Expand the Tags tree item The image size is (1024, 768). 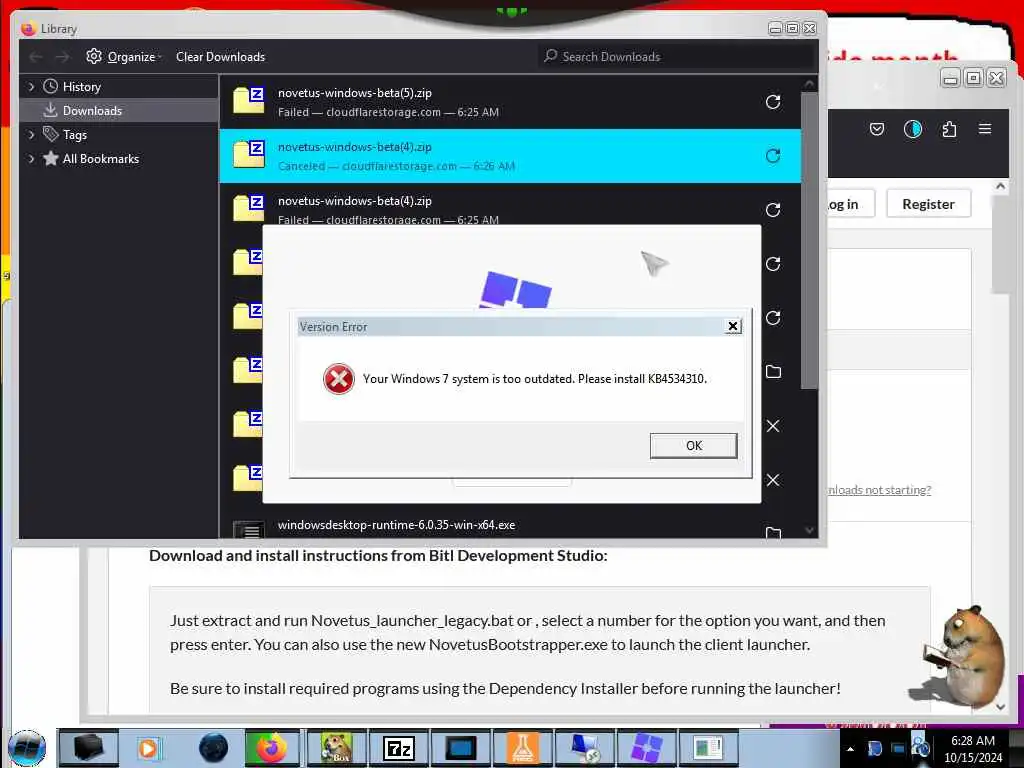tap(31, 135)
